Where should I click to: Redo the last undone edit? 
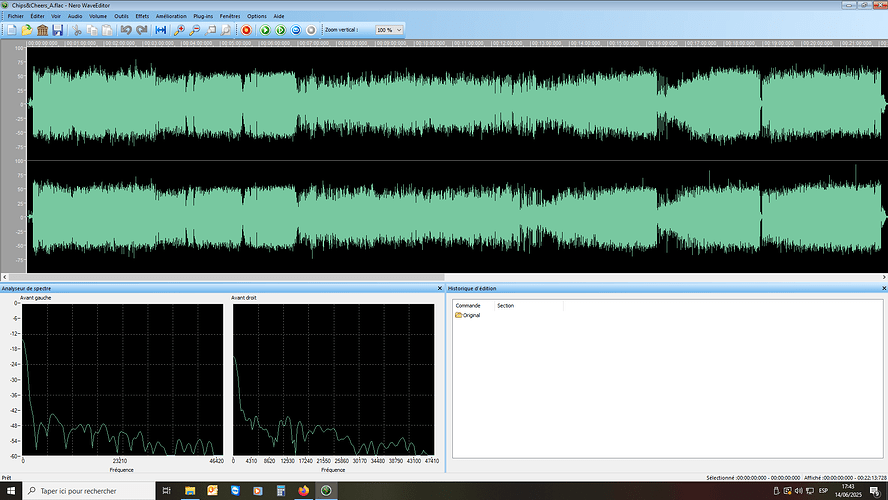pyautogui.click(x=142, y=30)
